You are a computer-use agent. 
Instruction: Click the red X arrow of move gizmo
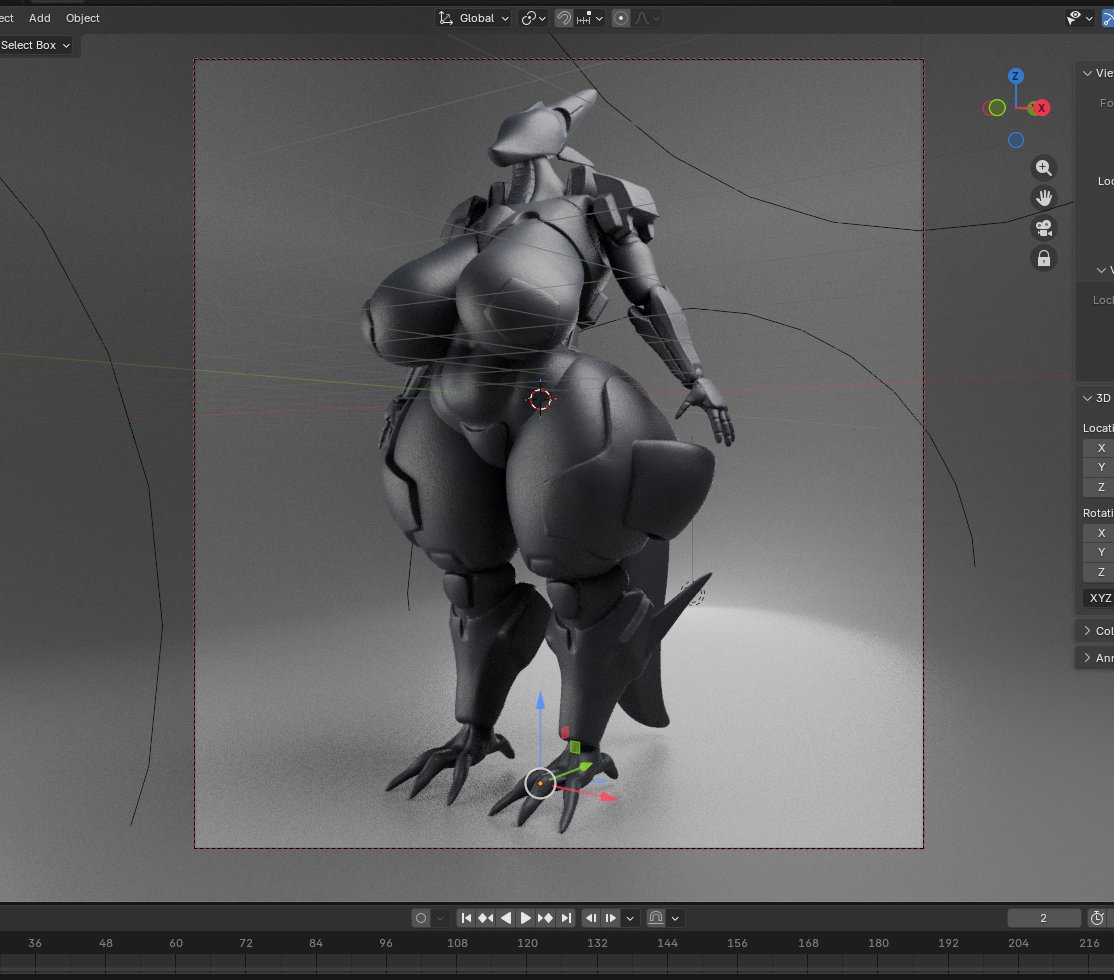tap(610, 797)
